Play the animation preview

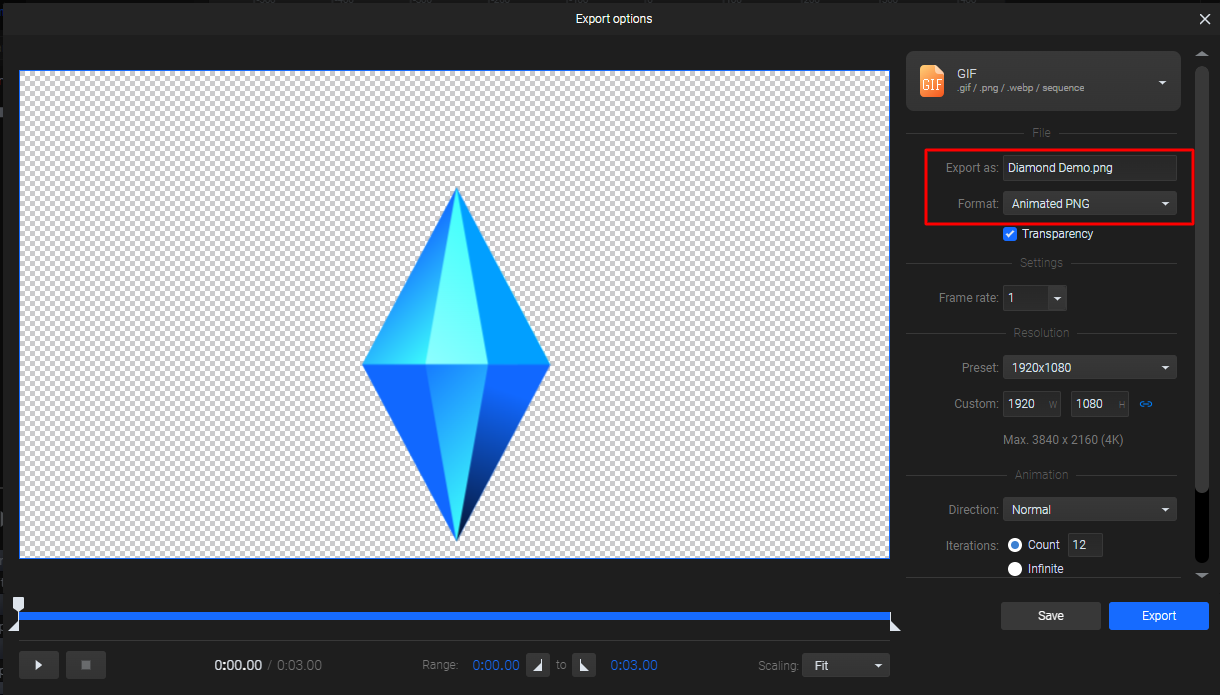39,665
